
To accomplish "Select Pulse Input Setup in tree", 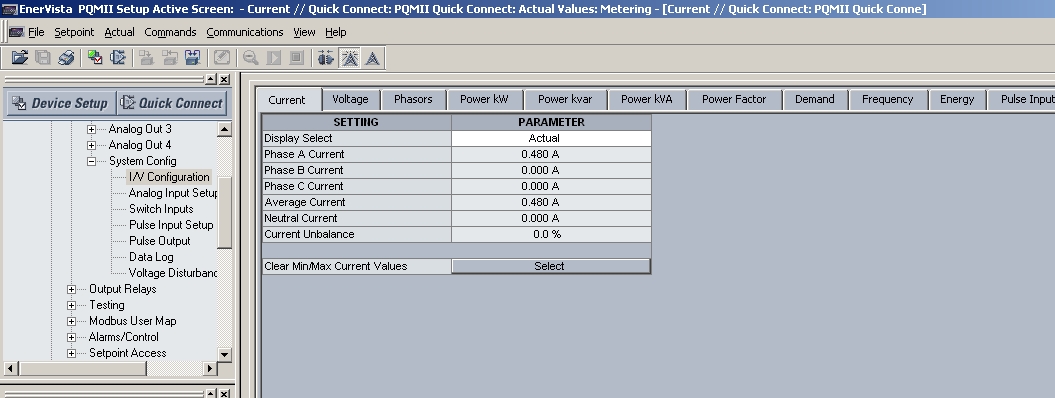I will pyautogui.click(x=171, y=225).
